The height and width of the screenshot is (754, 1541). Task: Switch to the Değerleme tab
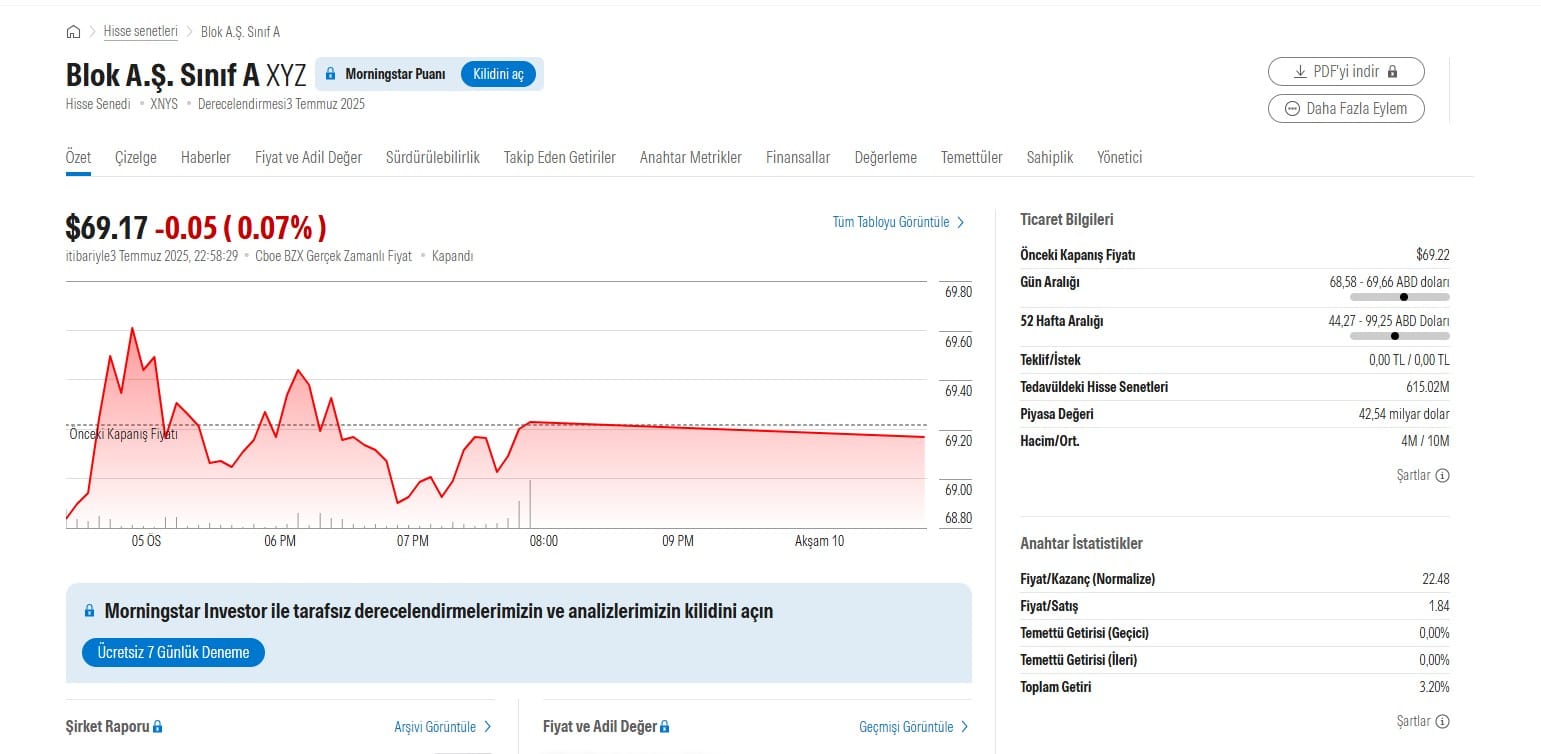(x=886, y=157)
